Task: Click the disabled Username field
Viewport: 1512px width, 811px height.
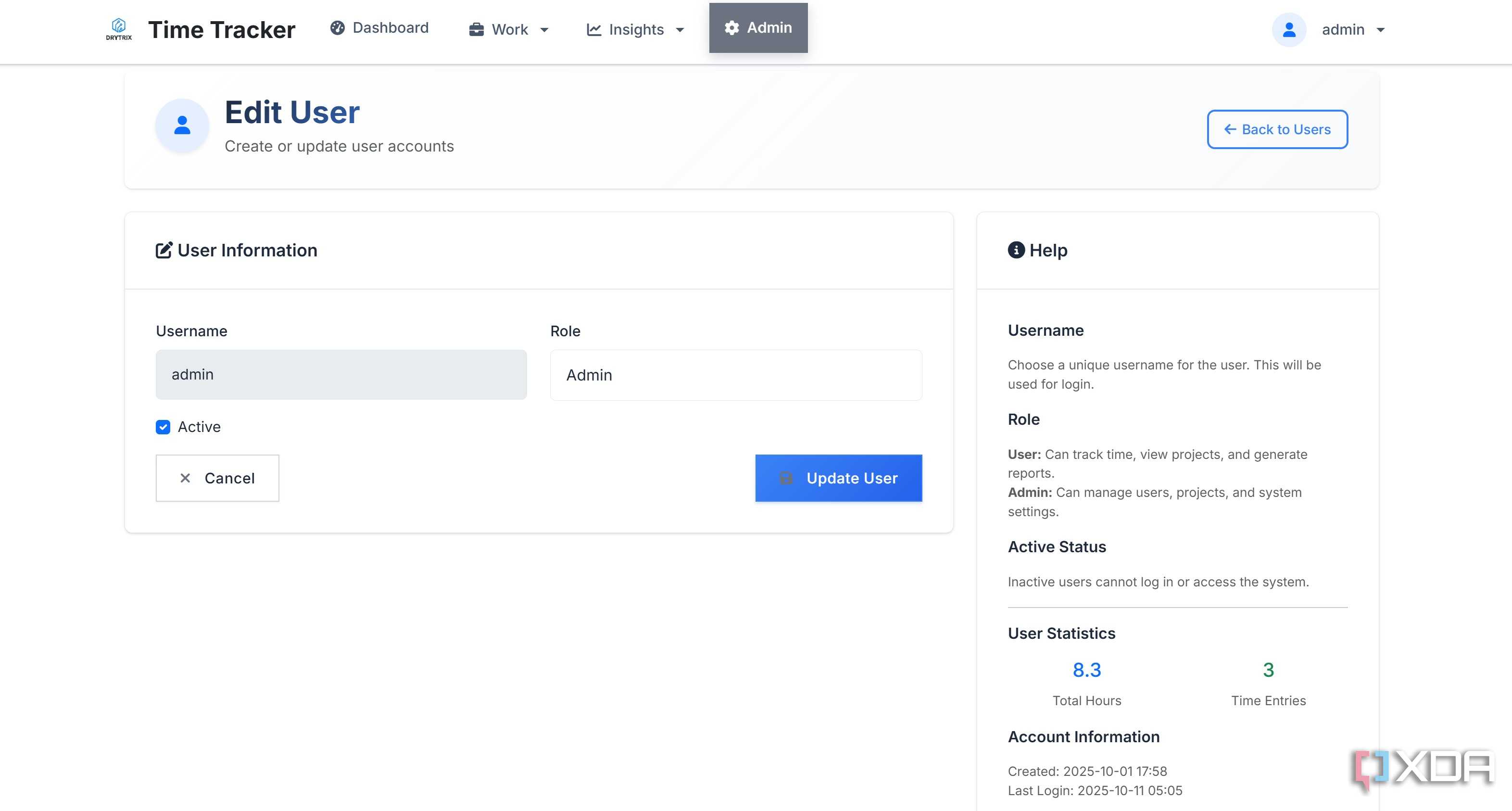Action: point(341,375)
